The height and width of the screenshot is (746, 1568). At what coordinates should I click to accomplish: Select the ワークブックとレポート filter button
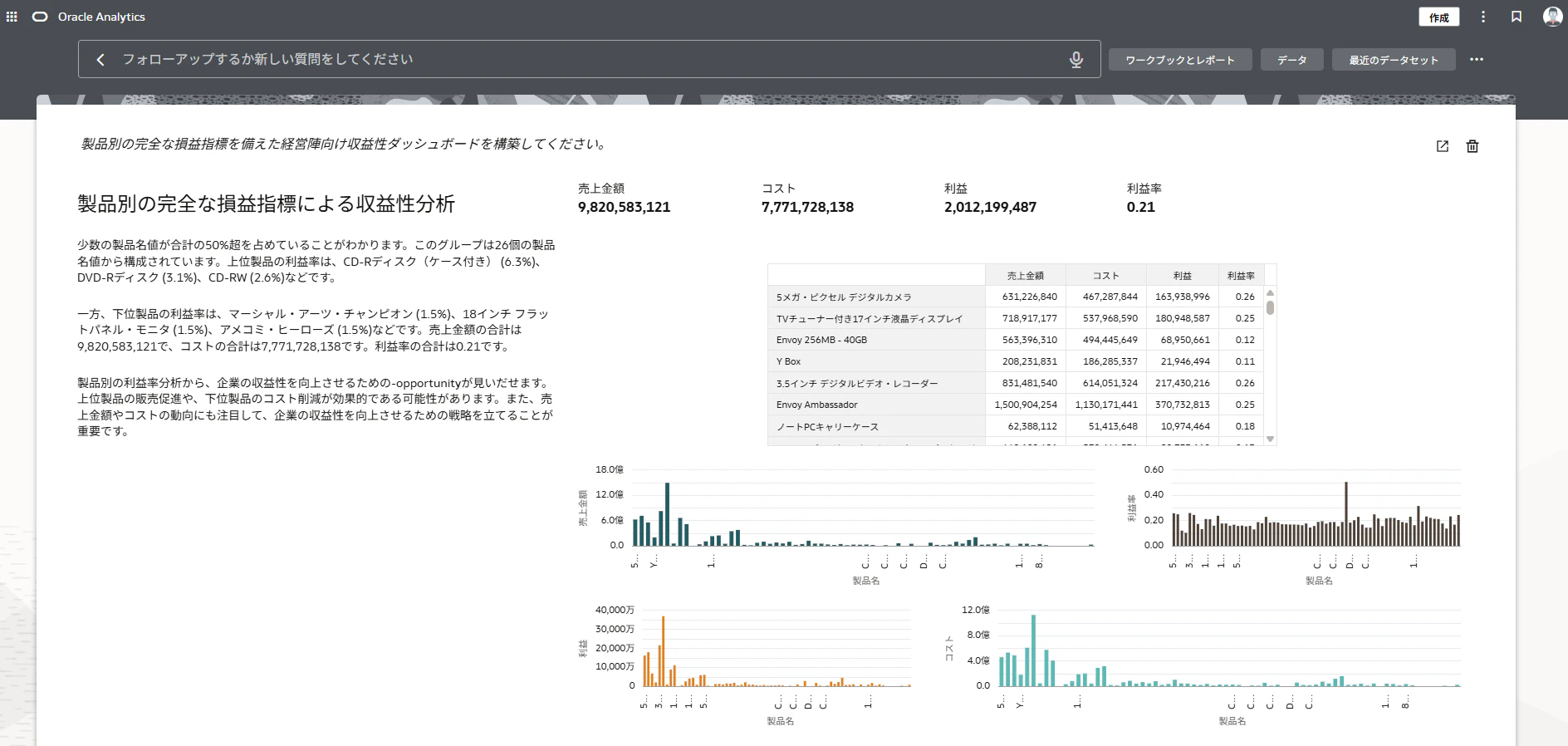coord(1180,60)
